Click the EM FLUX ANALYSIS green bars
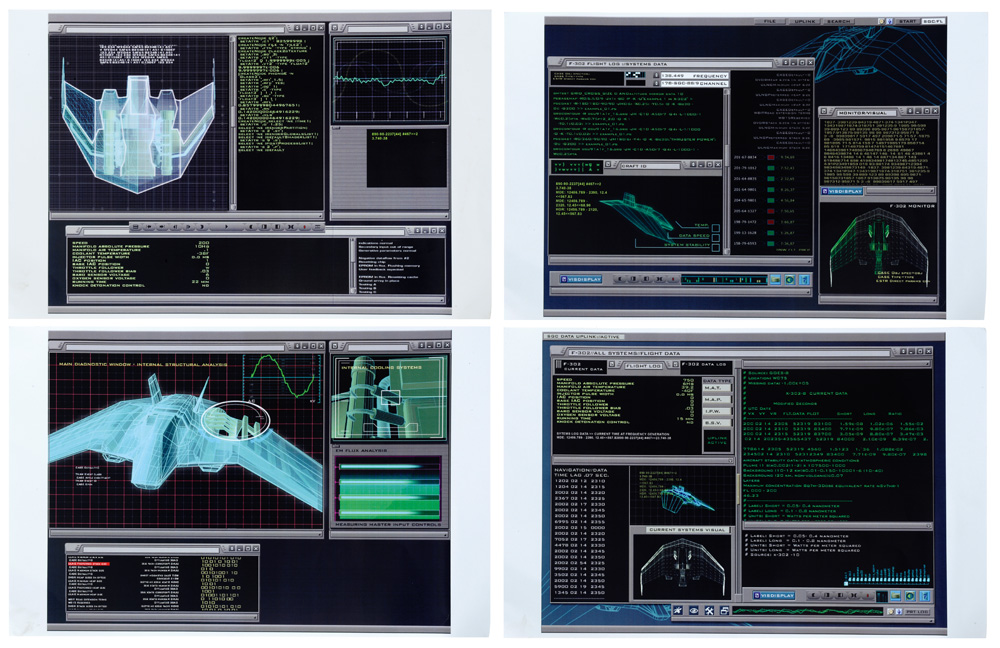This screenshot has height=648, width=1000. (x=388, y=489)
